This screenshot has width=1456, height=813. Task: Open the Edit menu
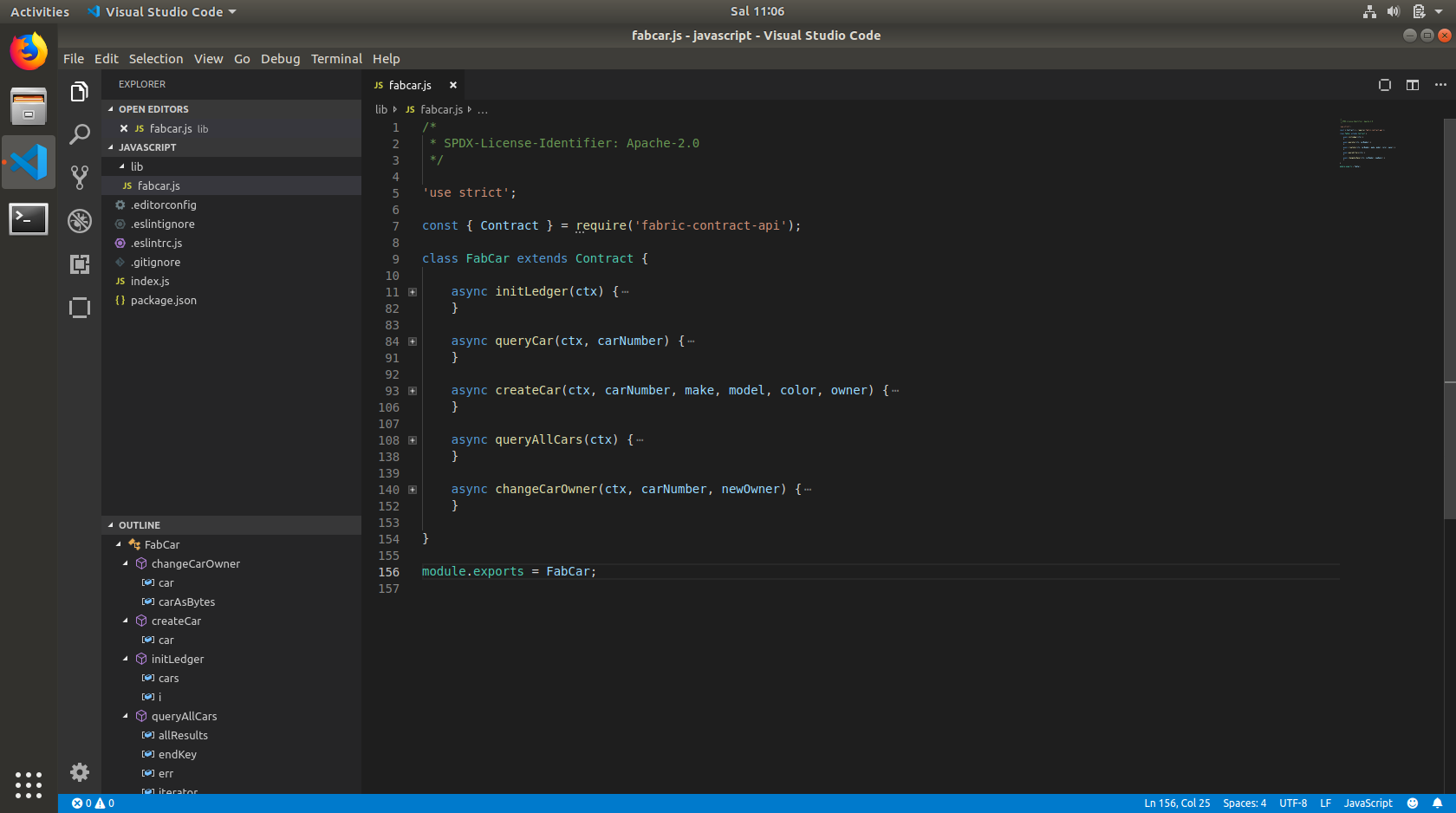(x=107, y=59)
